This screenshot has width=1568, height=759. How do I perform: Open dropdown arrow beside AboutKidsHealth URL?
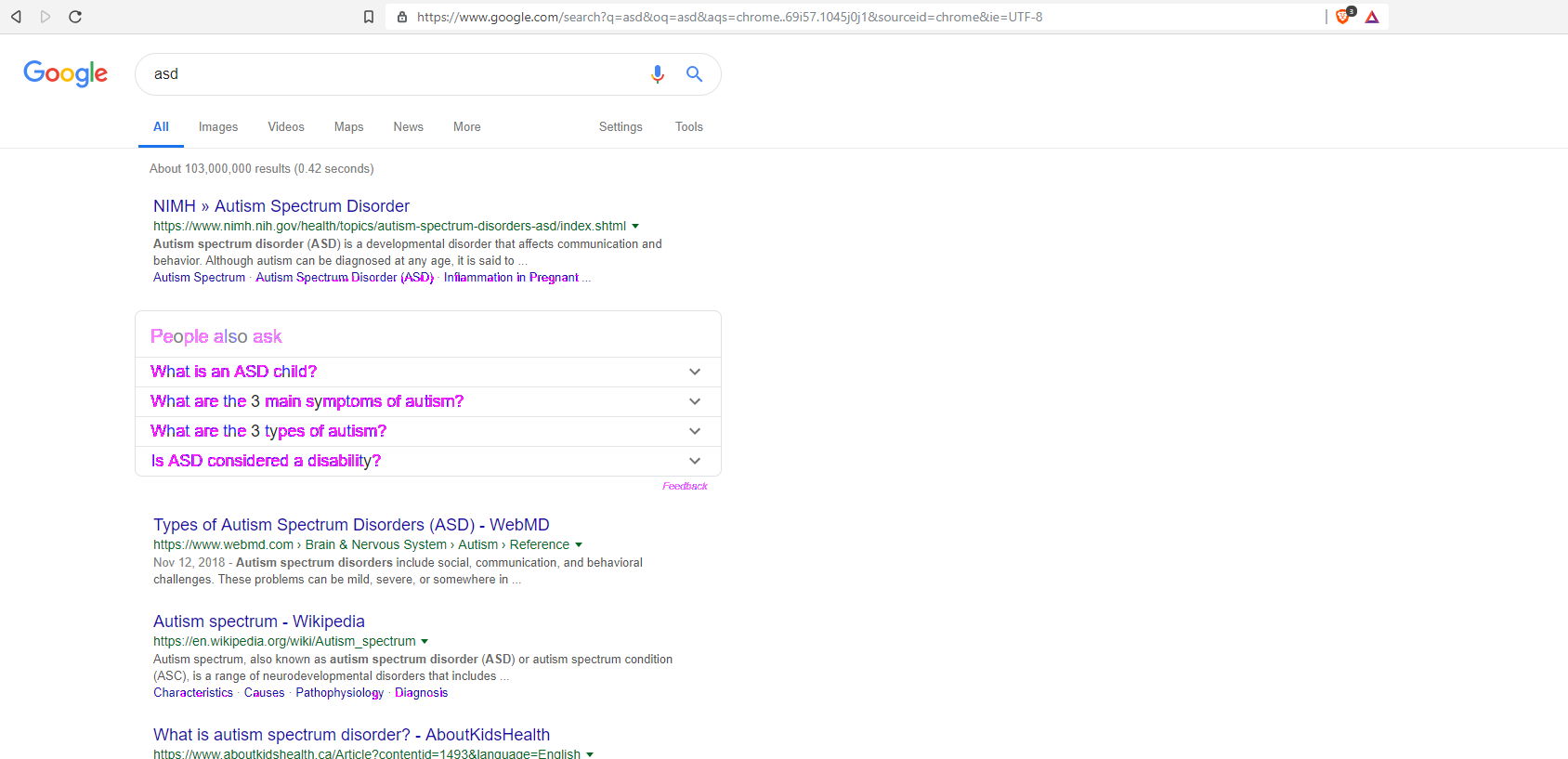pos(590,754)
